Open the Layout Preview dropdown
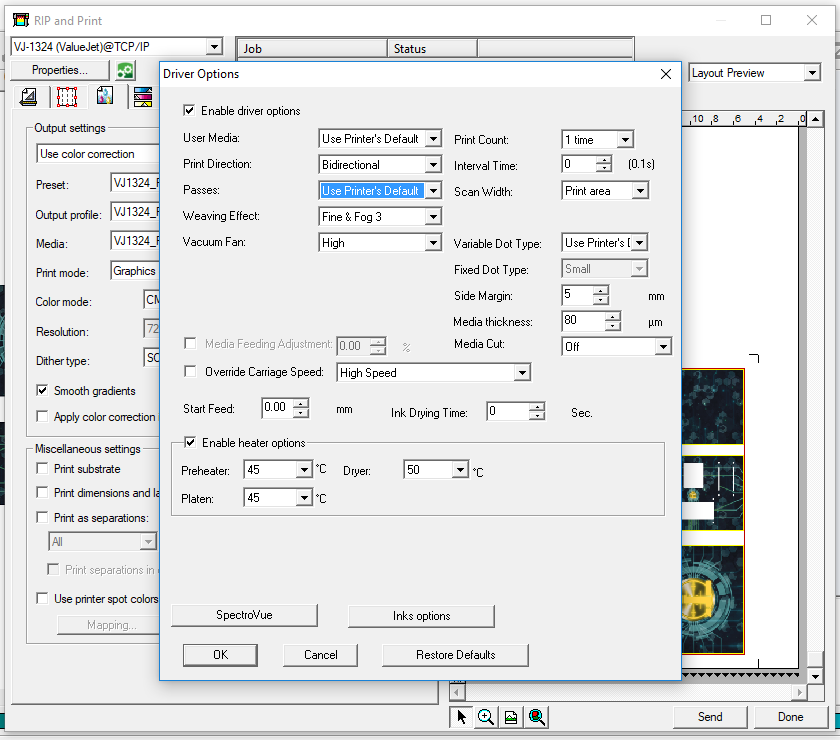Viewport: 840px width, 740px height. click(813, 73)
